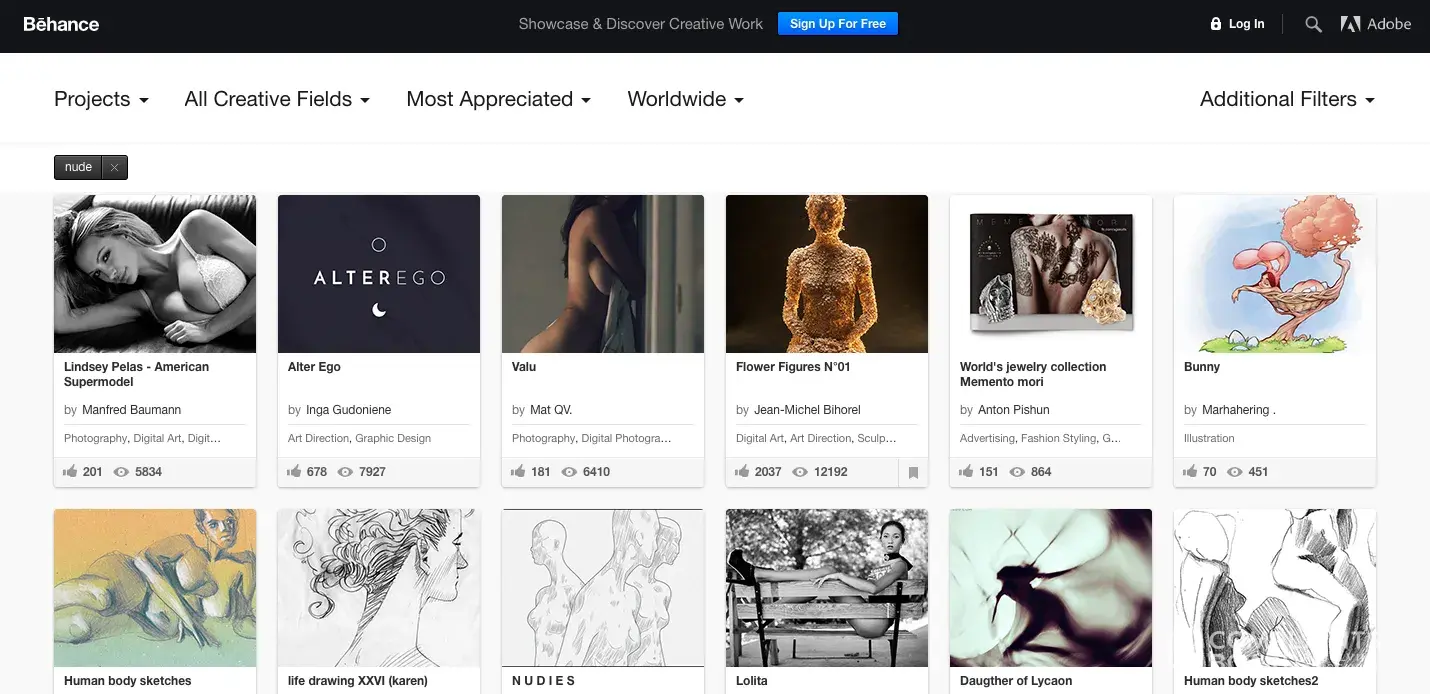This screenshot has height=694, width=1430.
Task: Open the Alter Ego project thumbnail
Action: [379, 274]
